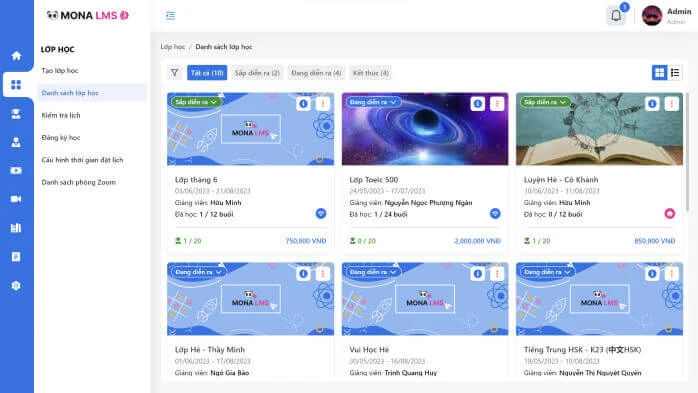Open more options for Luyện Hè - Cô Khánh

(x=672, y=104)
